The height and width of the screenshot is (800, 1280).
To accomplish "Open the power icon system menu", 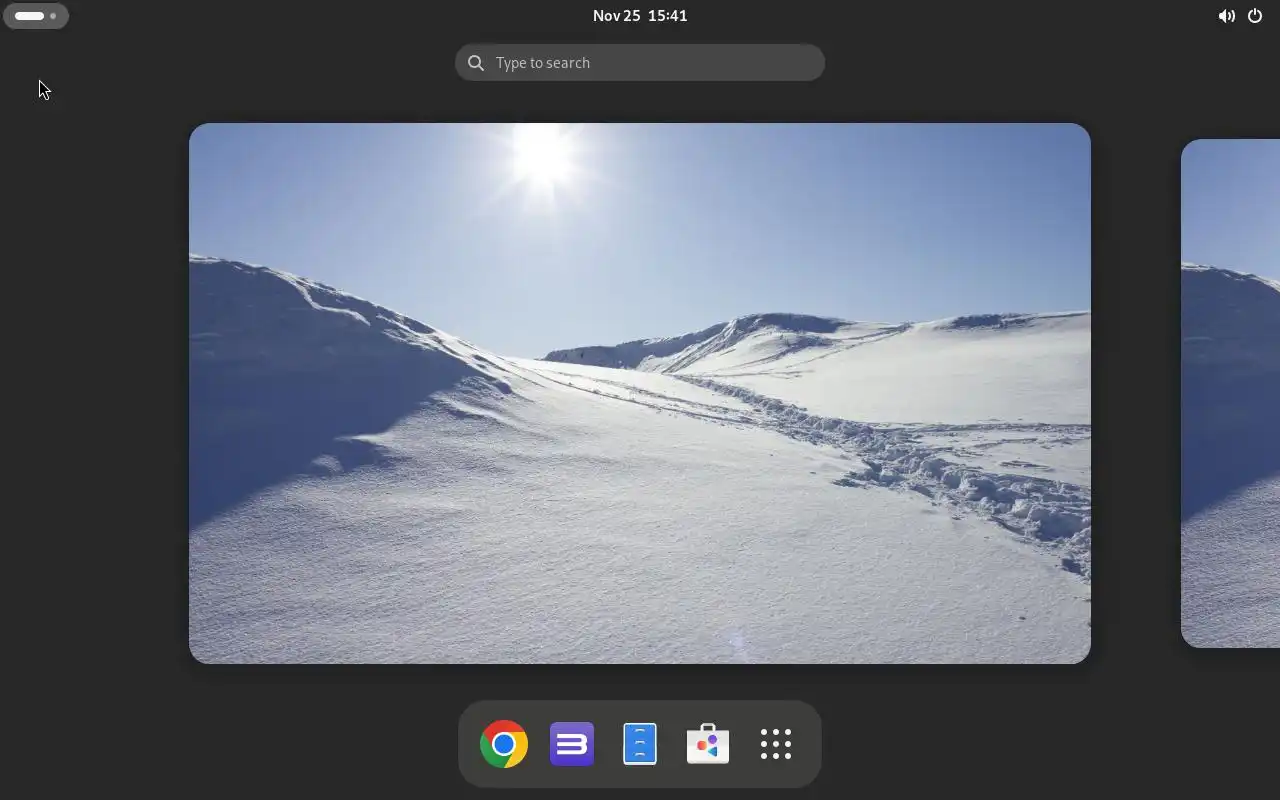I will click(x=1255, y=16).
